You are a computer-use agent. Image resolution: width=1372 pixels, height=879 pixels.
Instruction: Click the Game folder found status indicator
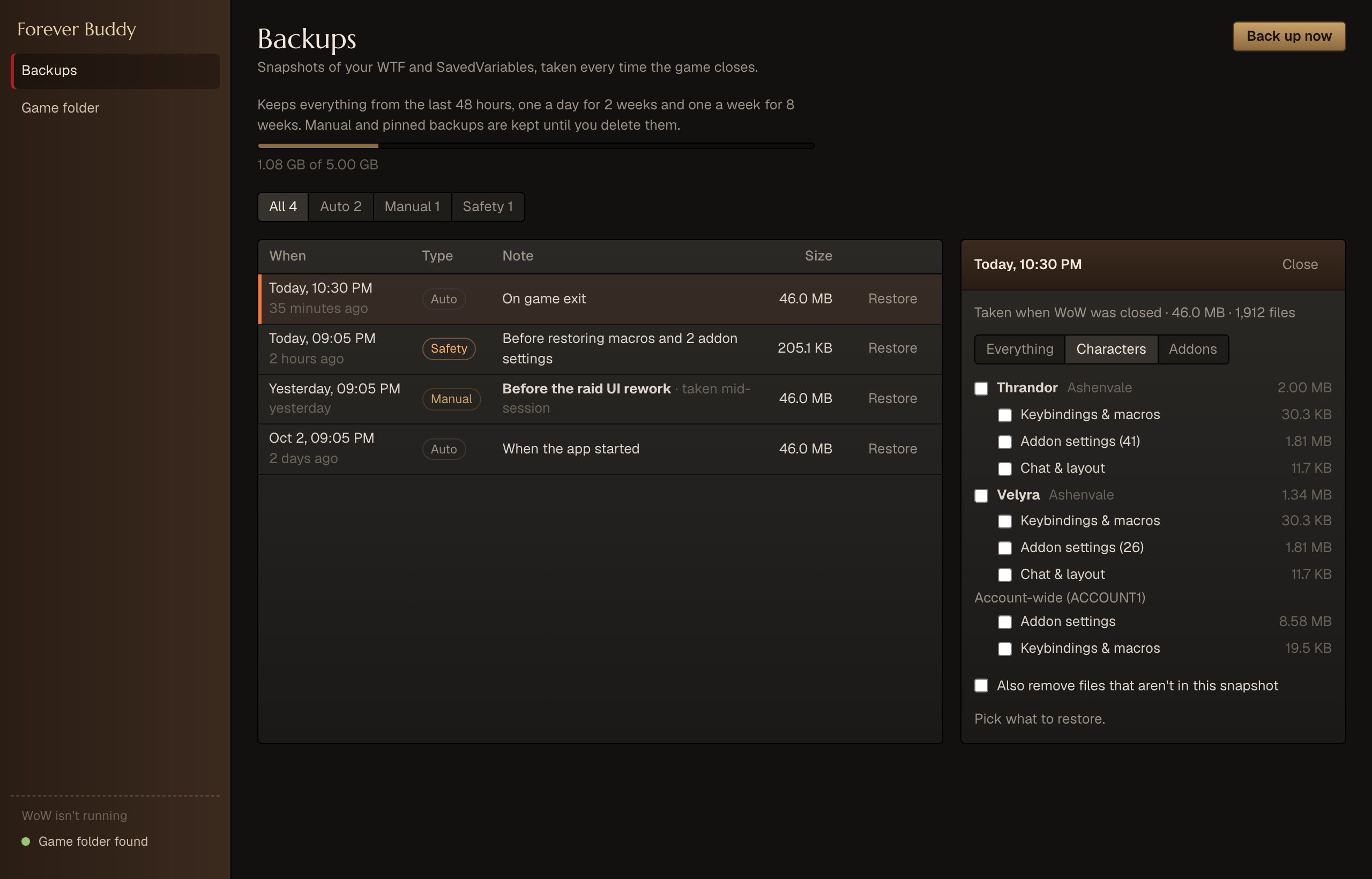85,841
